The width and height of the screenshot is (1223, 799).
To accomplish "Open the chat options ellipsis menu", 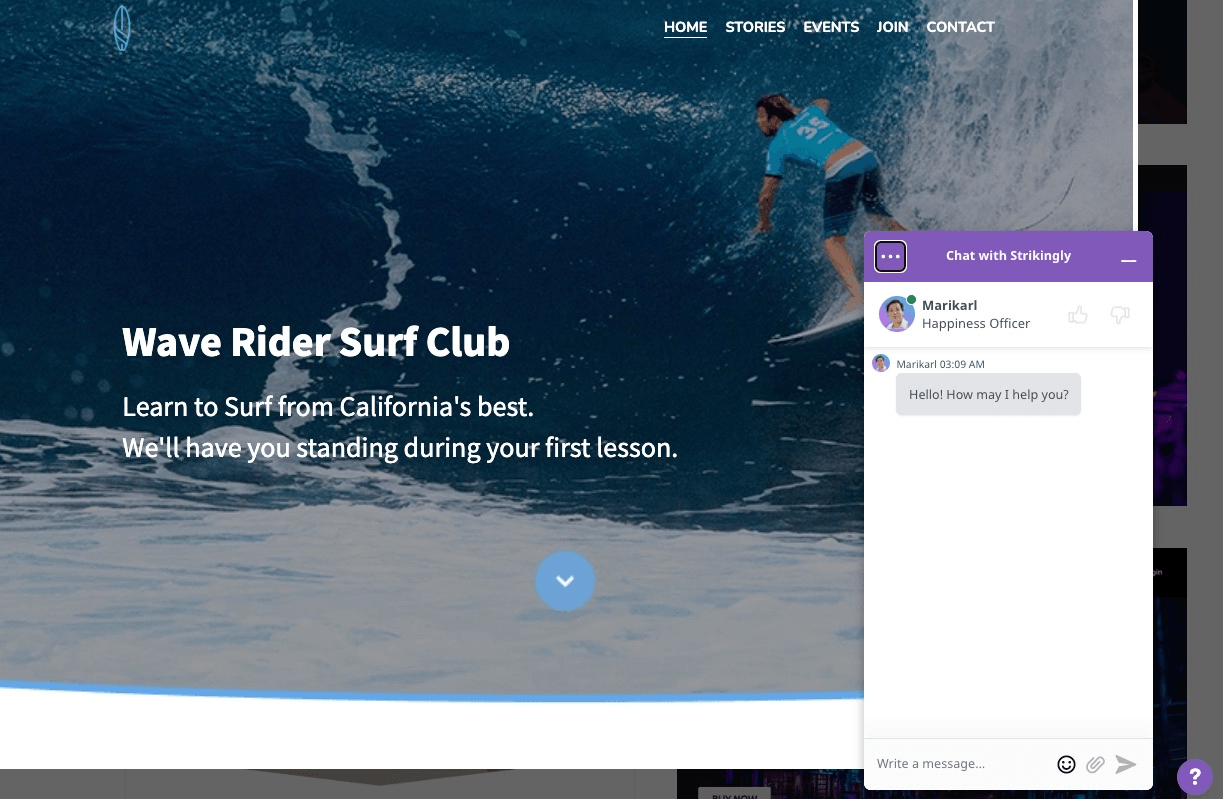I will pyautogui.click(x=890, y=256).
